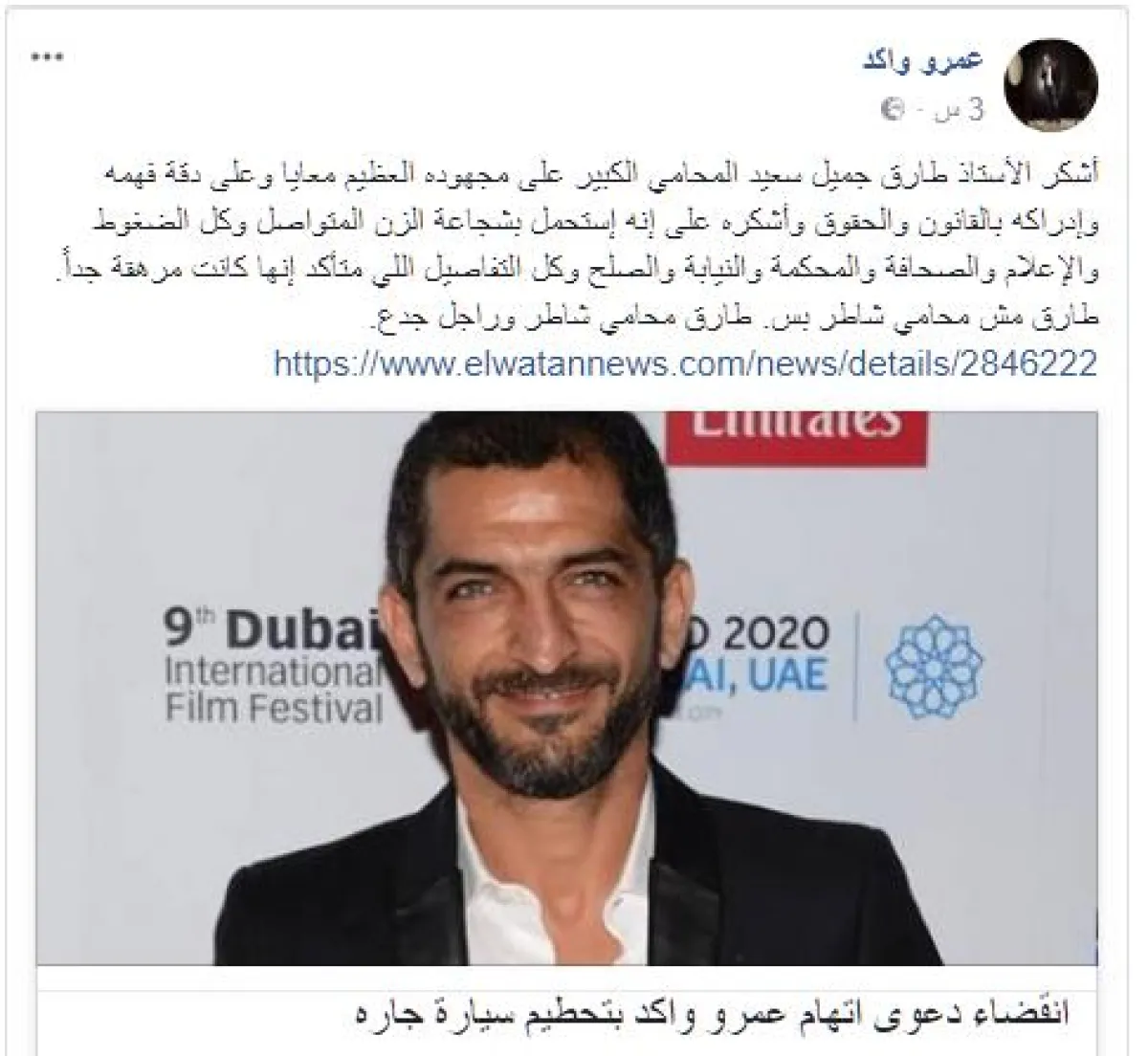Open the elwatannews.com article URL
Screen dimensions: 1148x1056
click(x=685, y=363)
